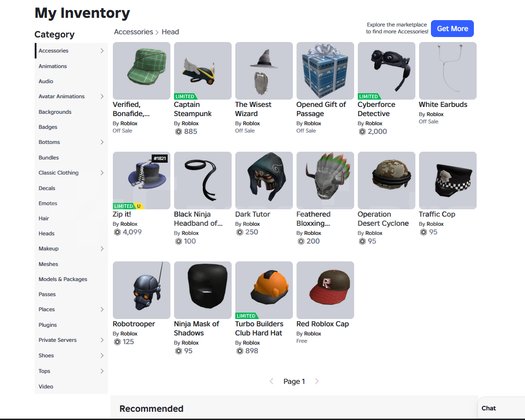
Task: Expand the Private Servers category chevron
Action: click(102, 340)
